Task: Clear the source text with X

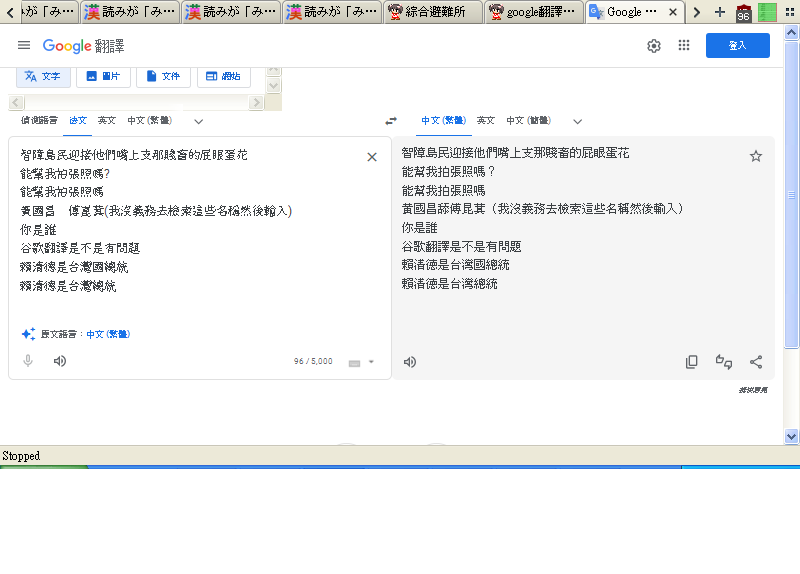Action: [x=372, y=157]
